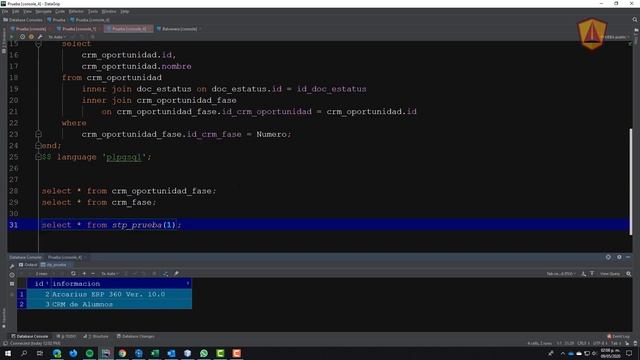The image size is (640, 360).
Task: Click the results panel search icon
Action: pos(629,273)
